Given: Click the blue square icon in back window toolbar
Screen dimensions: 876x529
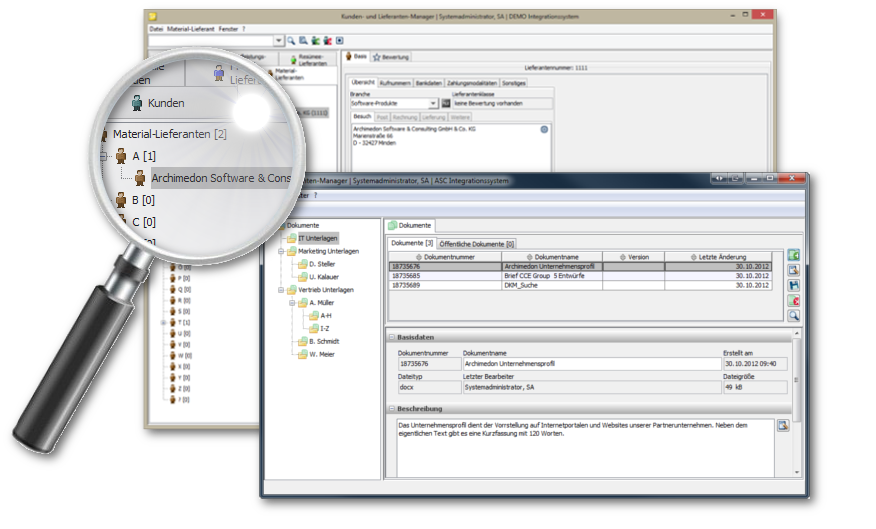Looking at the screenshot, I should (x=339, y=40).
